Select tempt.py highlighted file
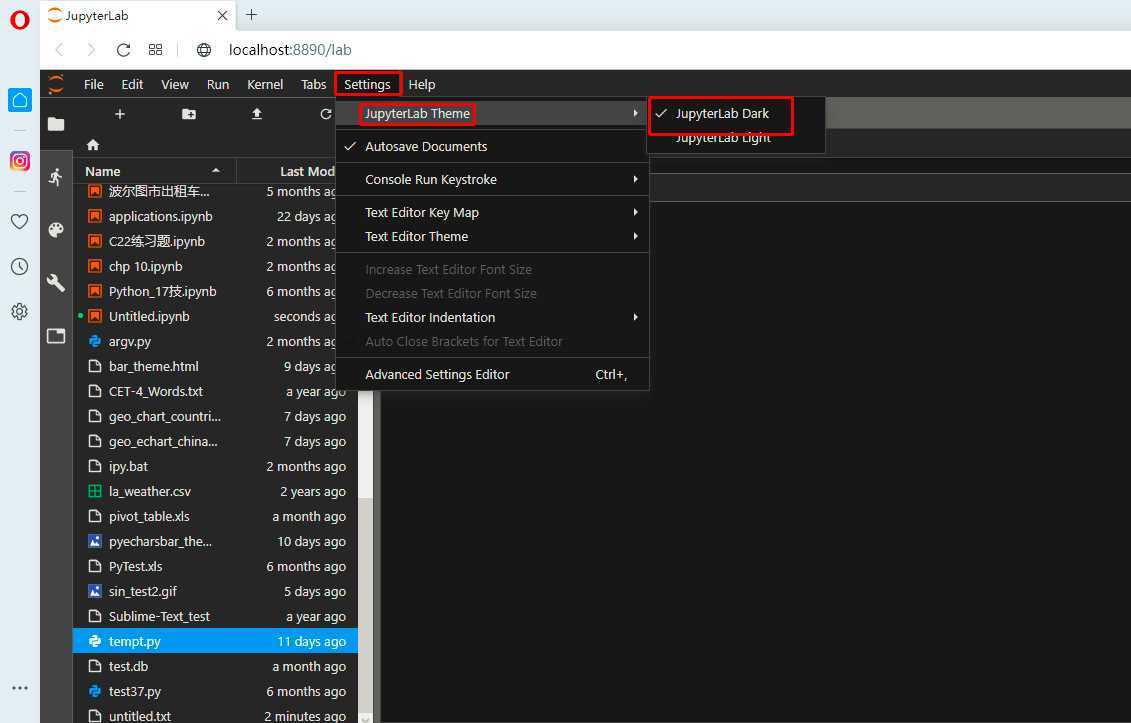Screen dimensions: 1131x723 pos(216,641)
